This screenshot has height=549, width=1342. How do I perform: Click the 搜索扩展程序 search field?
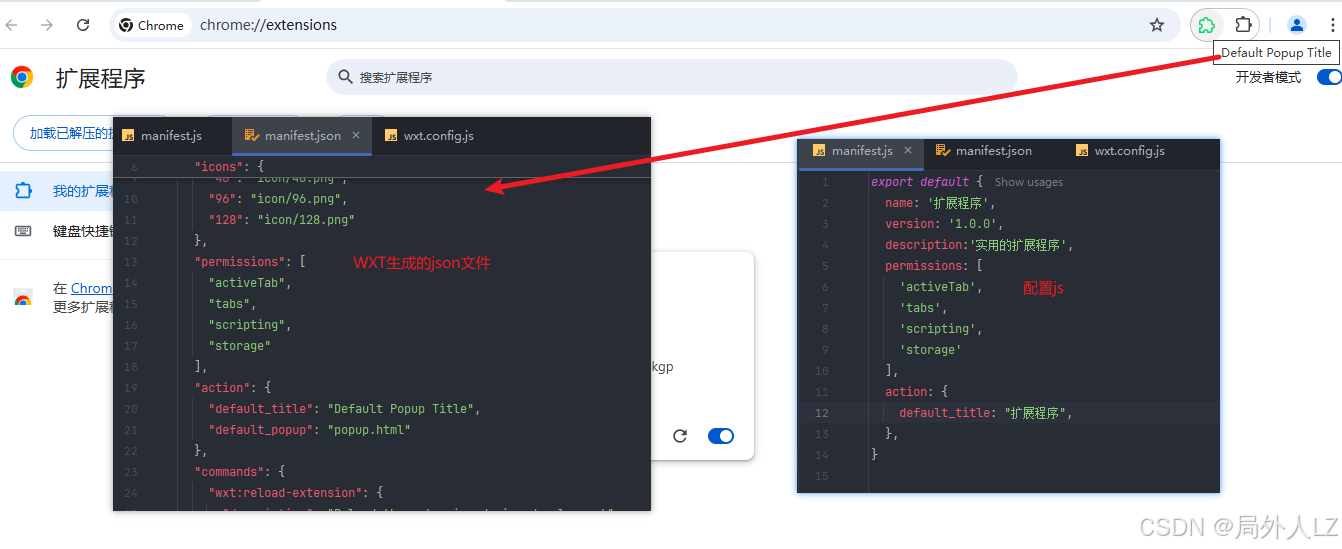coord(671,77)
